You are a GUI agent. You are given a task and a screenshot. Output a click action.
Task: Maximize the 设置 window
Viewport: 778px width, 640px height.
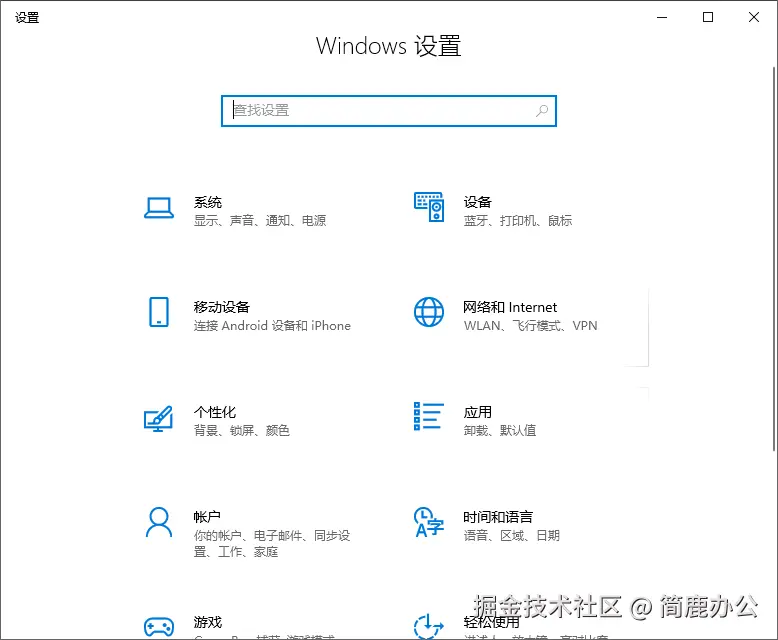(708, 17)
